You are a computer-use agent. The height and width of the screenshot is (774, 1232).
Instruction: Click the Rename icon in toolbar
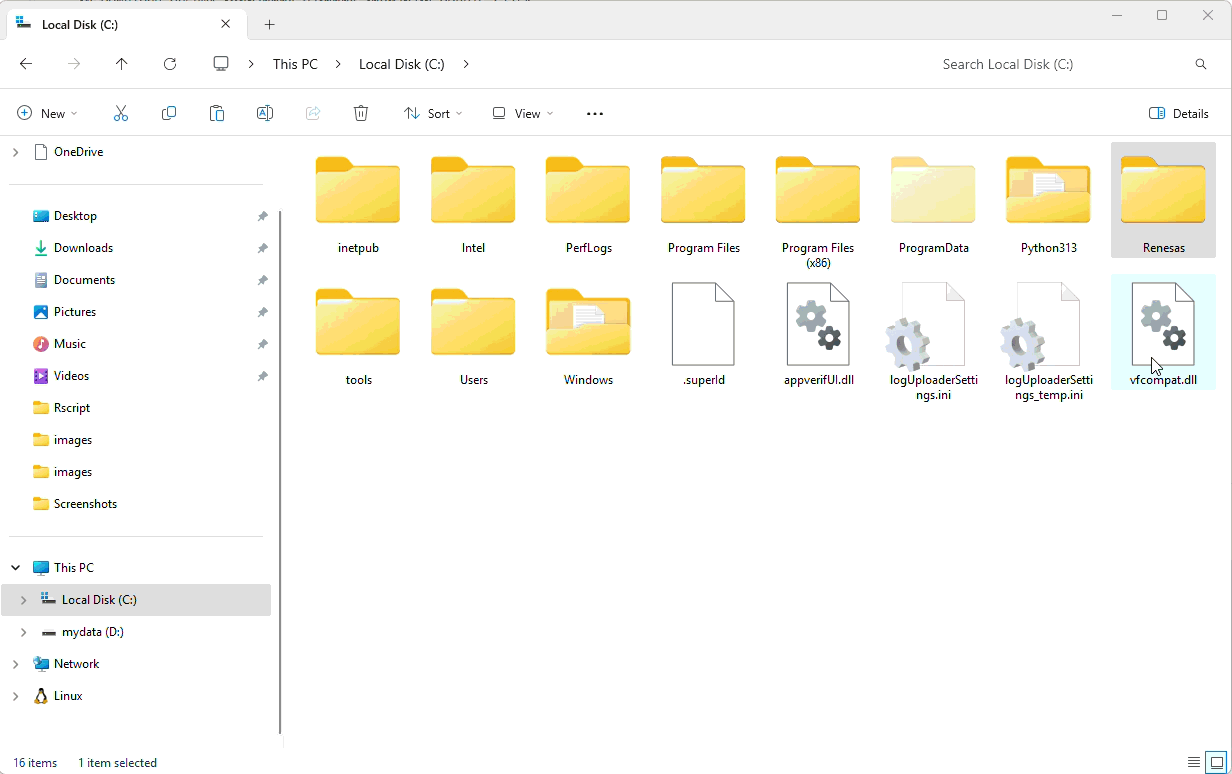pyautogui.click(x=265, y=114)
